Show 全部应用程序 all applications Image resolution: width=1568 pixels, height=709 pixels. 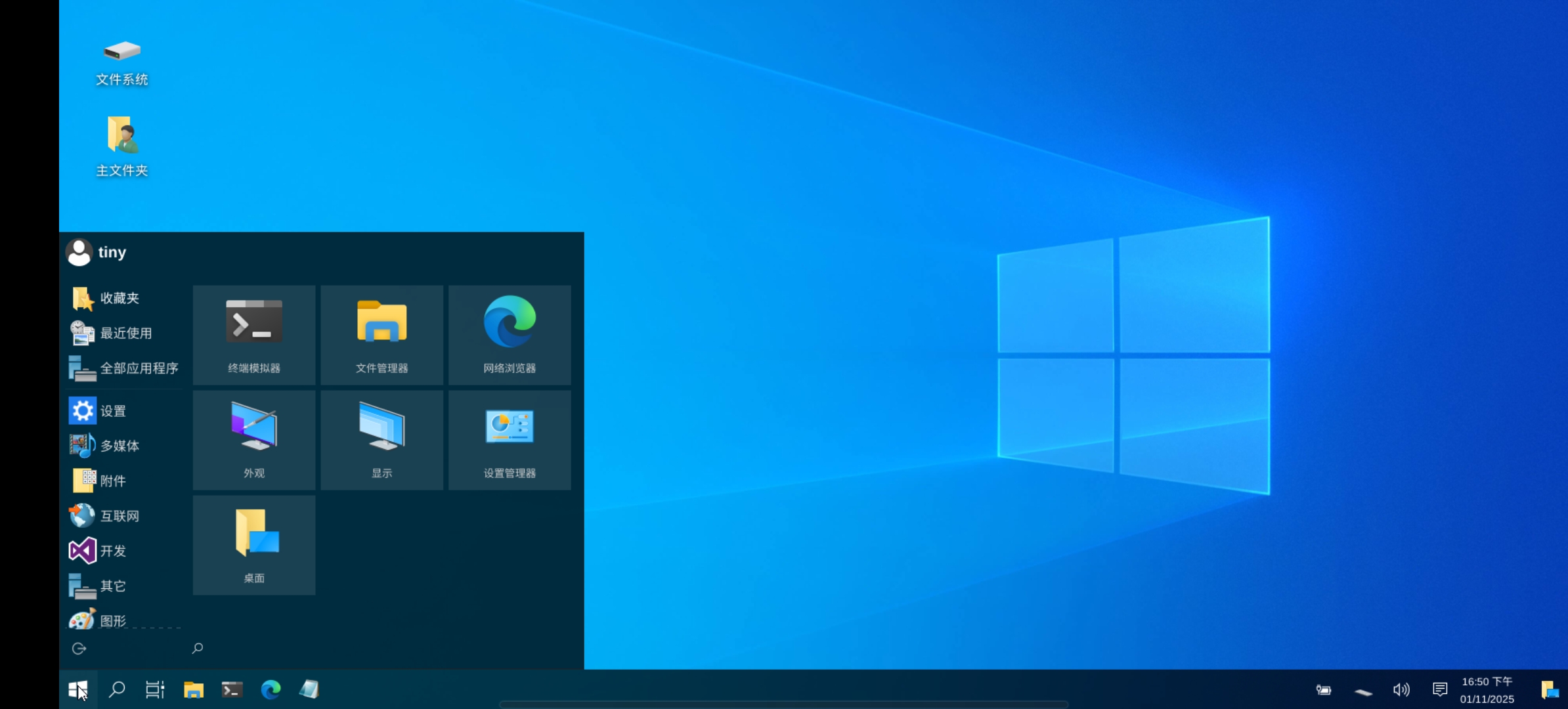pyautogui.click(x=123, y=368)
